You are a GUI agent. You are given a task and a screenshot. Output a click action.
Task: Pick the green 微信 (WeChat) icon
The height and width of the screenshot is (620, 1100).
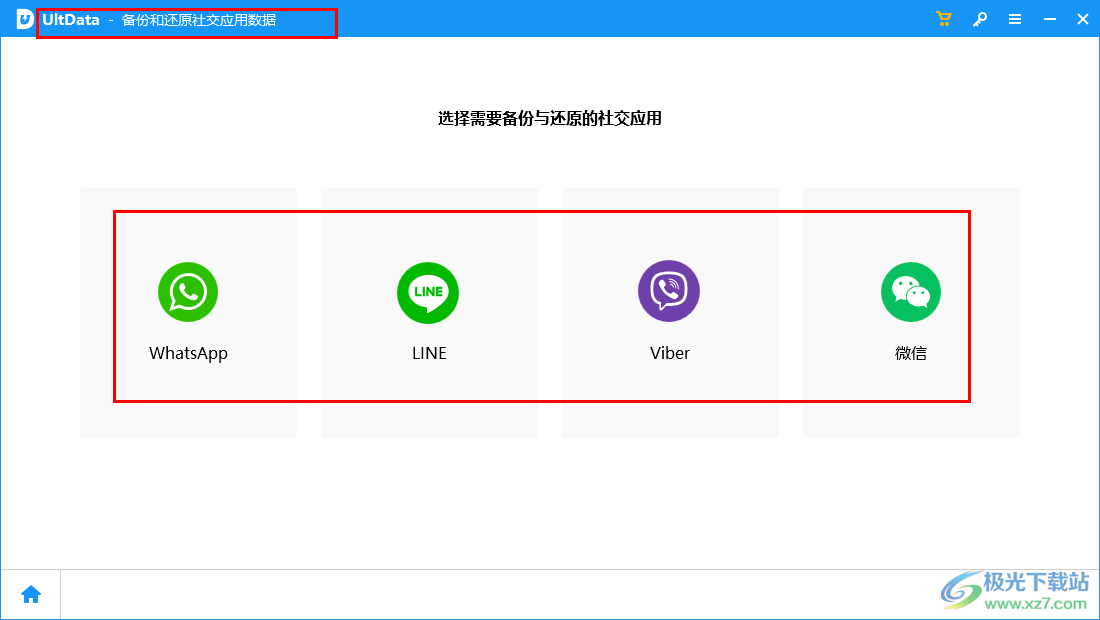click(x=911, y=292)
